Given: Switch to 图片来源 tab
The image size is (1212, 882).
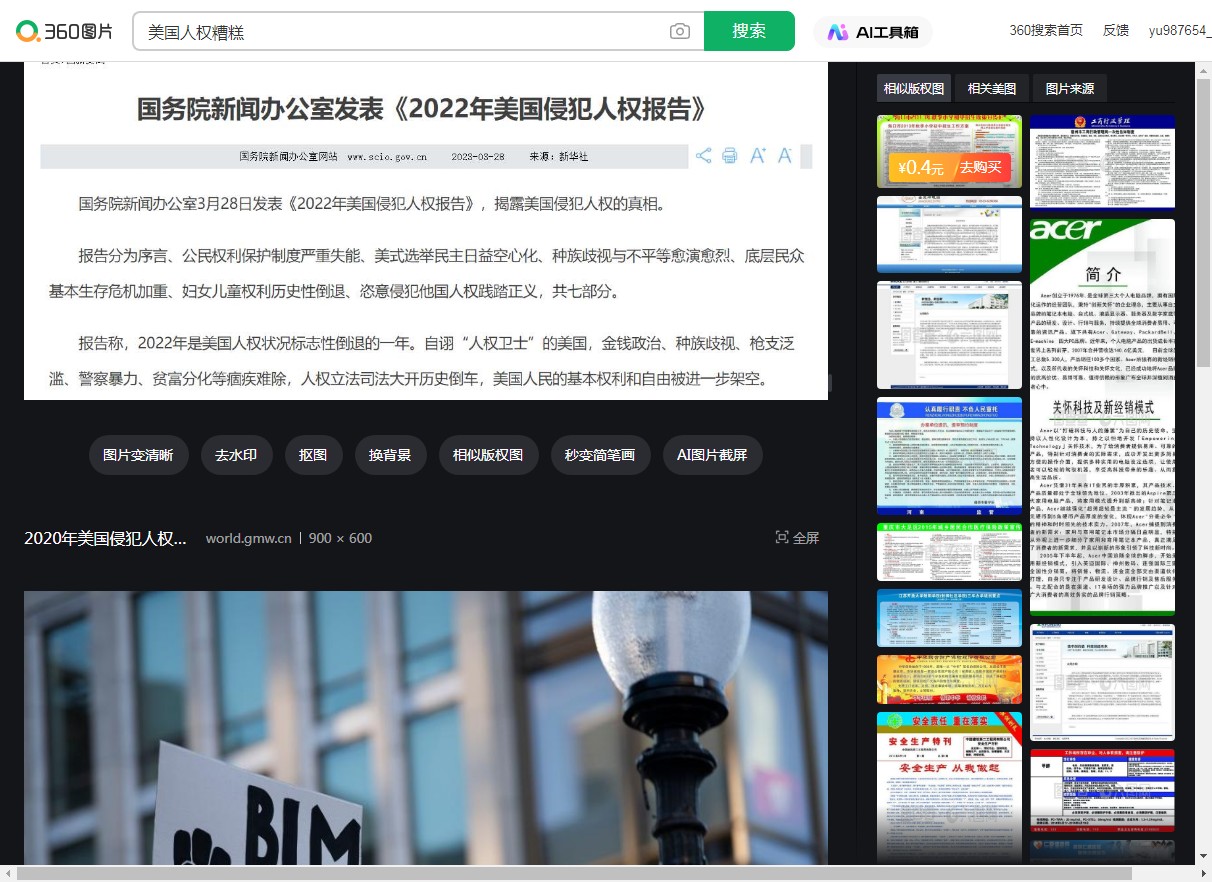Looking at the screenshot, I should tap(1070, 88).
